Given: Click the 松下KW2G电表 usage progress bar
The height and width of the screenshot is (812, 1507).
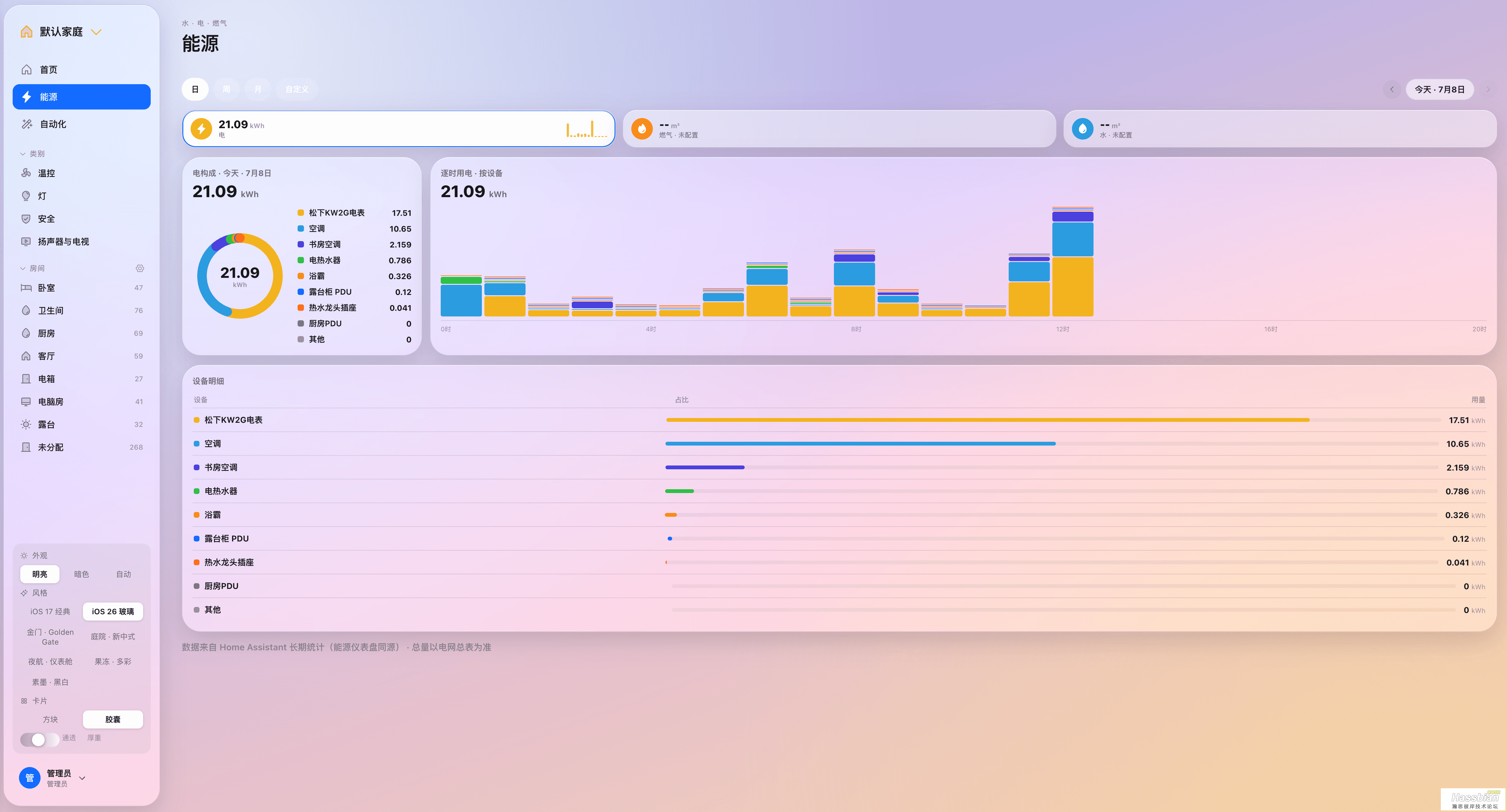Looking at the screenshot, I should (x=1053, y=420).
